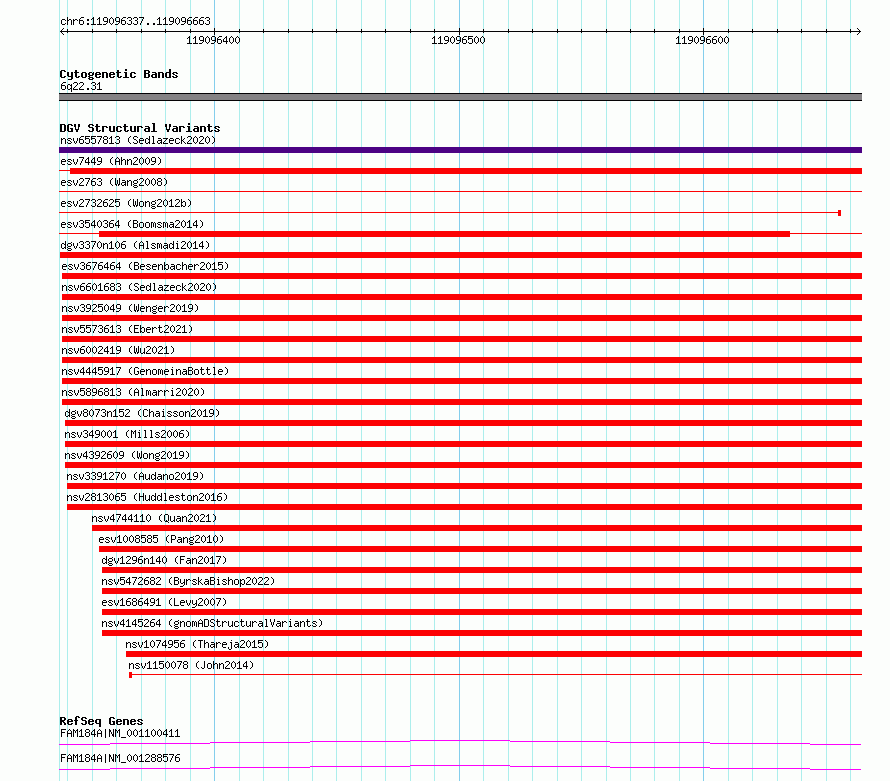Click the FAM184A|NM_001100411 gene label

120,733
